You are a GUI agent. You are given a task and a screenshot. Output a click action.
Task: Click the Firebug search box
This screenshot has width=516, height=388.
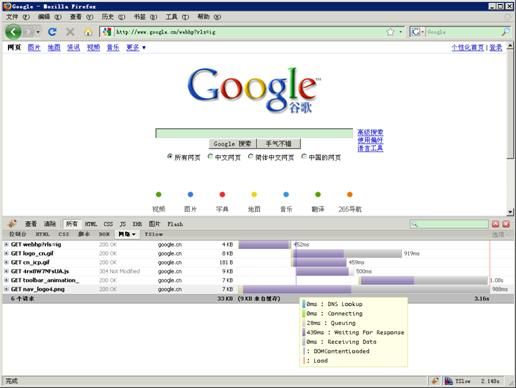click(x=449, y=224)
